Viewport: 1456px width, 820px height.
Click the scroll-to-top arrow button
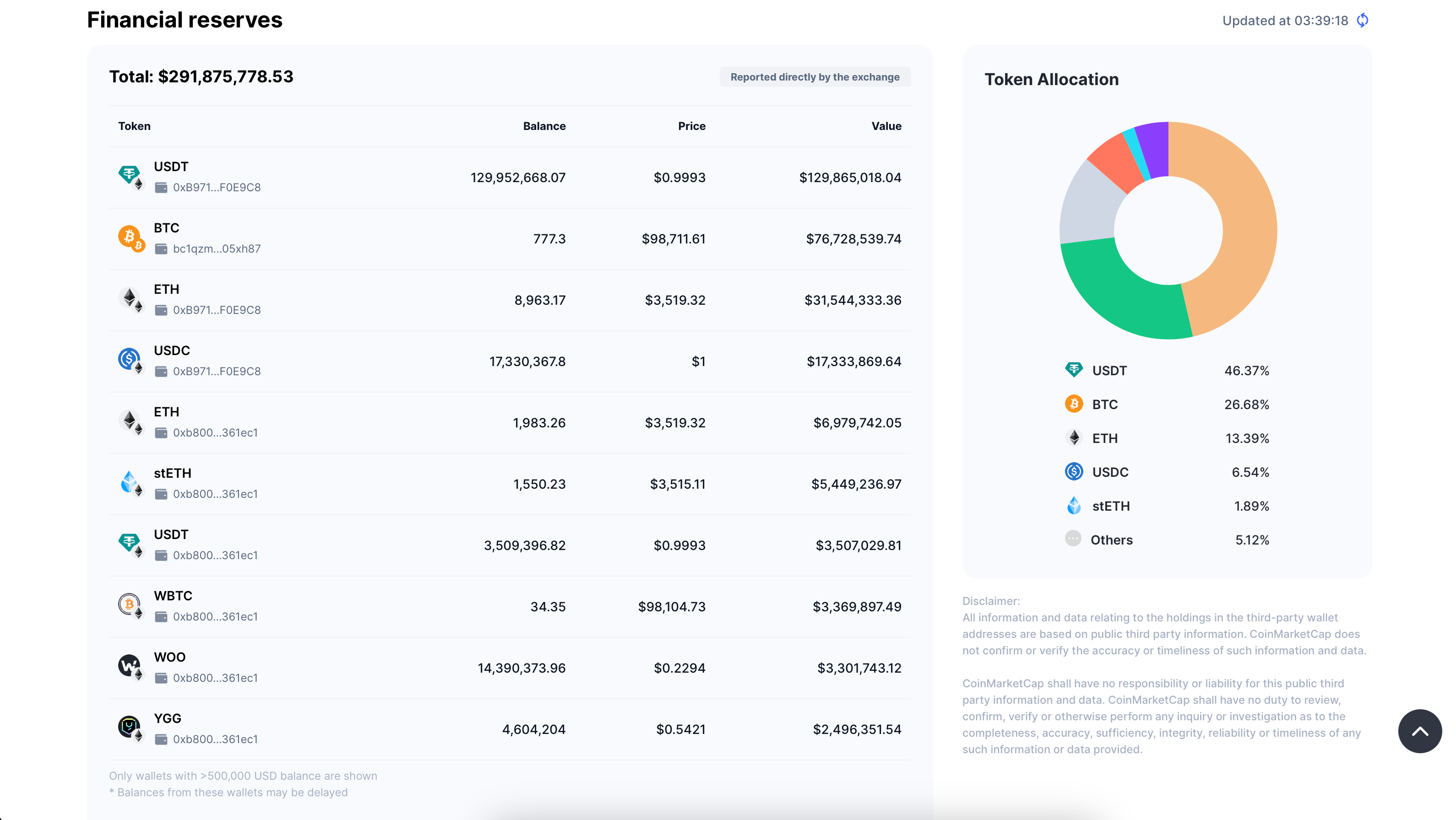1419,731
